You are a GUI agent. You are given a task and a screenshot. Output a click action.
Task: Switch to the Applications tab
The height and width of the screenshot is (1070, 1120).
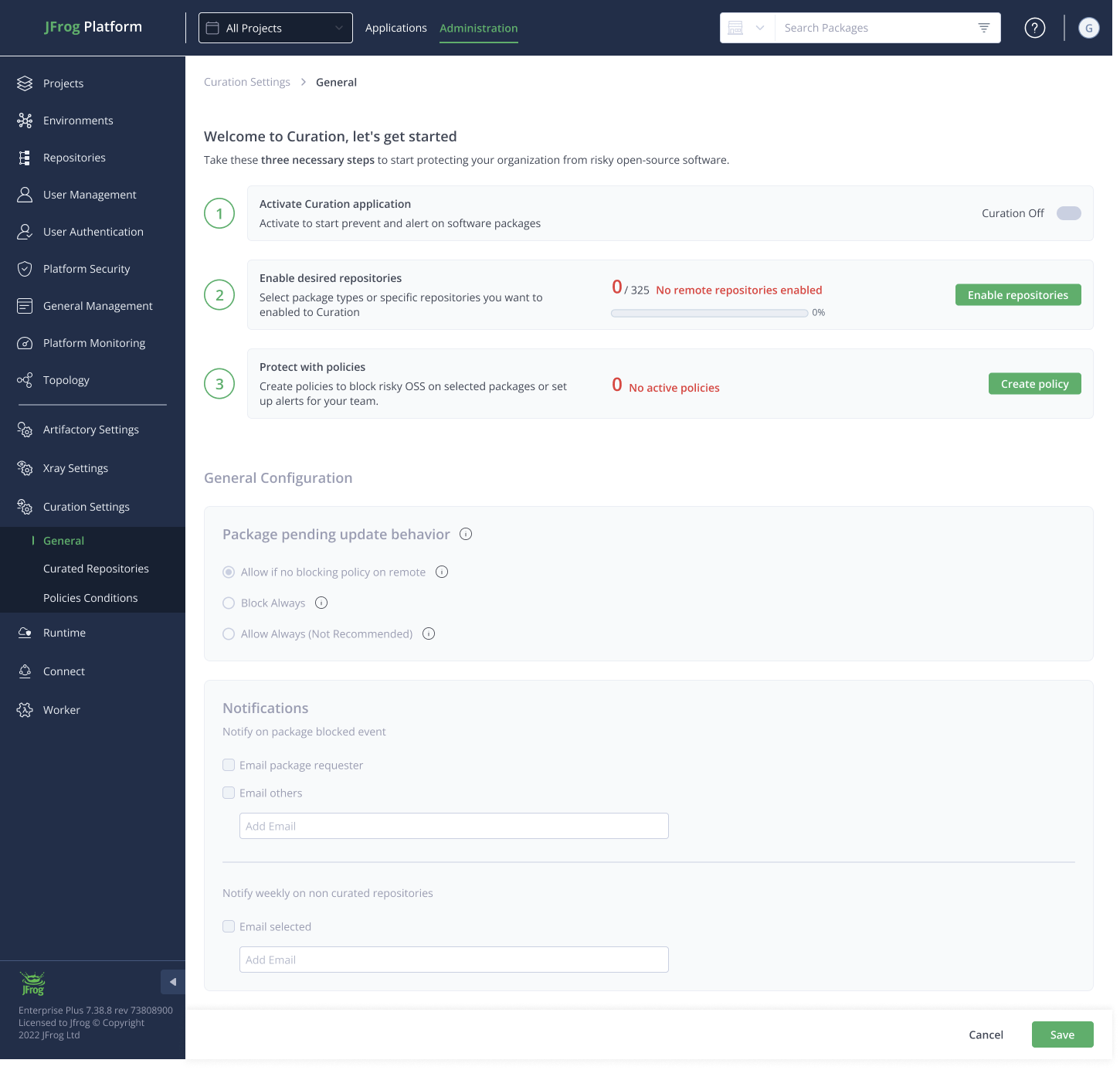click(396, 28)
